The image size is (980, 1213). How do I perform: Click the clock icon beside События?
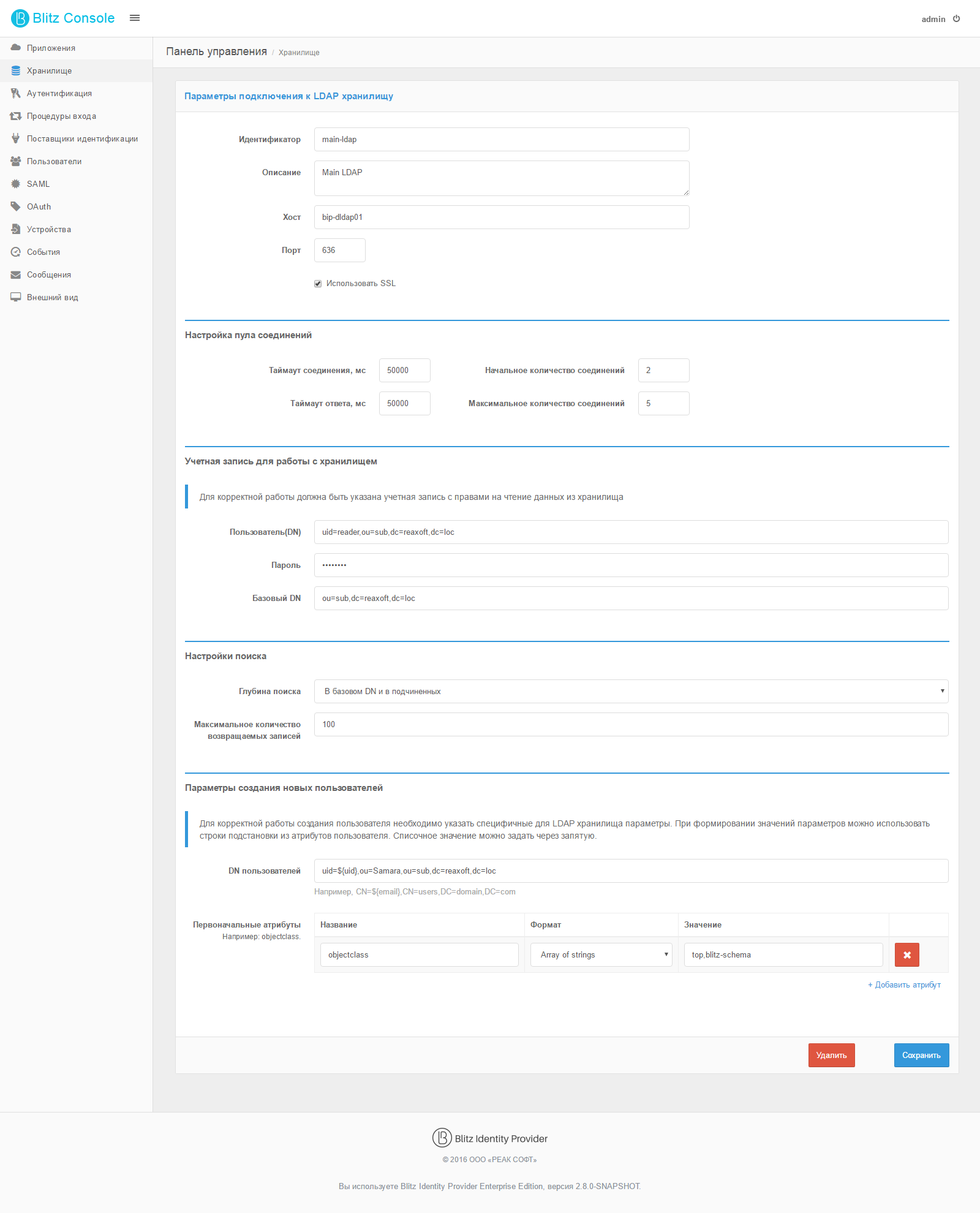pos(16,252)
